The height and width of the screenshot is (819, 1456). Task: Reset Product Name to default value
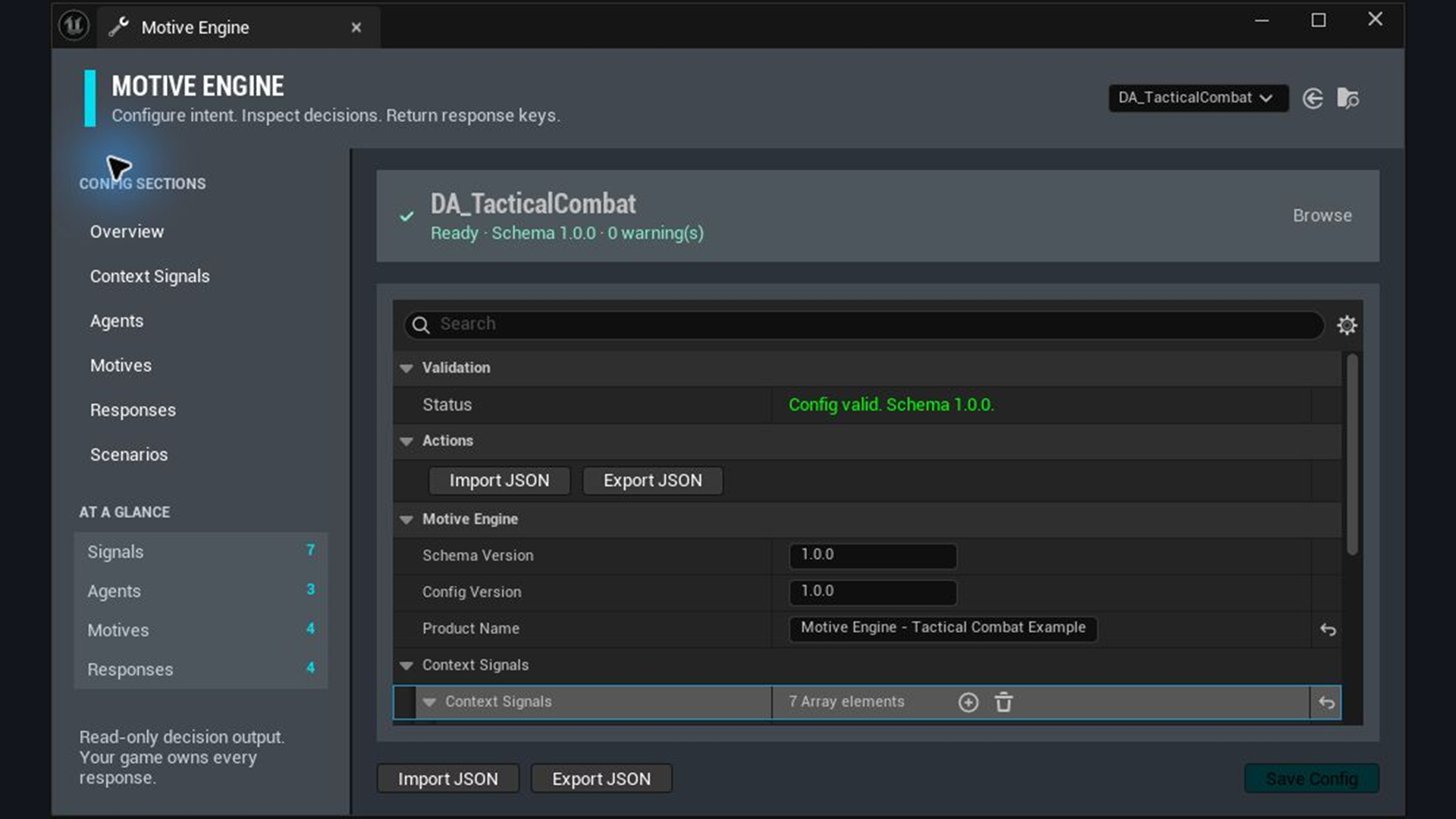[x=1328, y=629]
